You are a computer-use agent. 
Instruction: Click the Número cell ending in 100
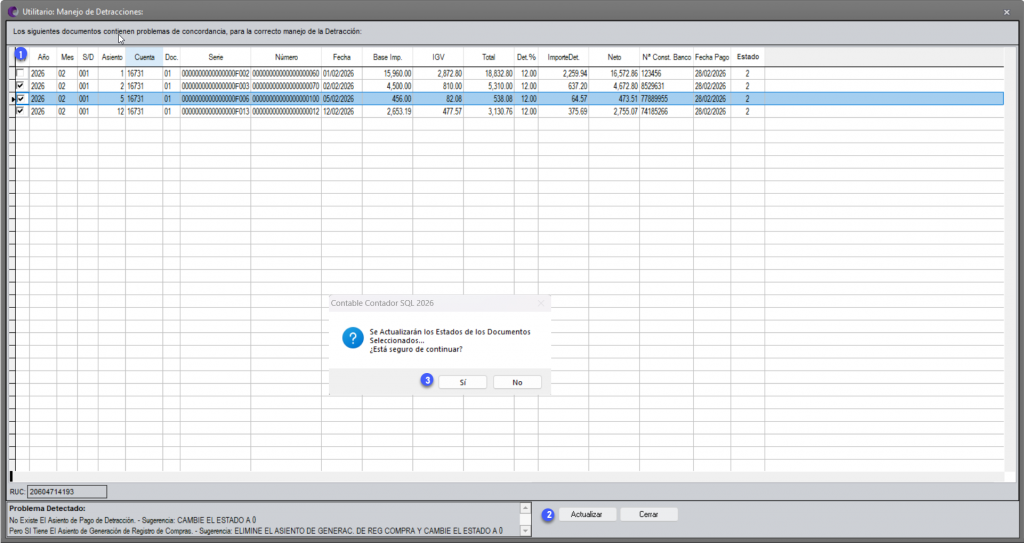[286, 99]
